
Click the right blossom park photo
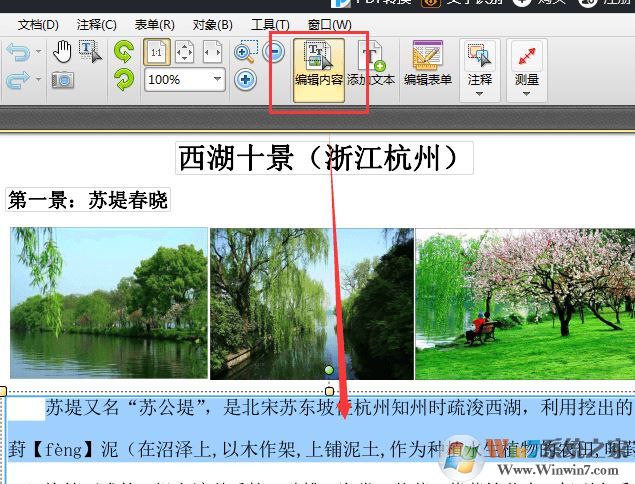pyautogui.click(x=525, y=304)
